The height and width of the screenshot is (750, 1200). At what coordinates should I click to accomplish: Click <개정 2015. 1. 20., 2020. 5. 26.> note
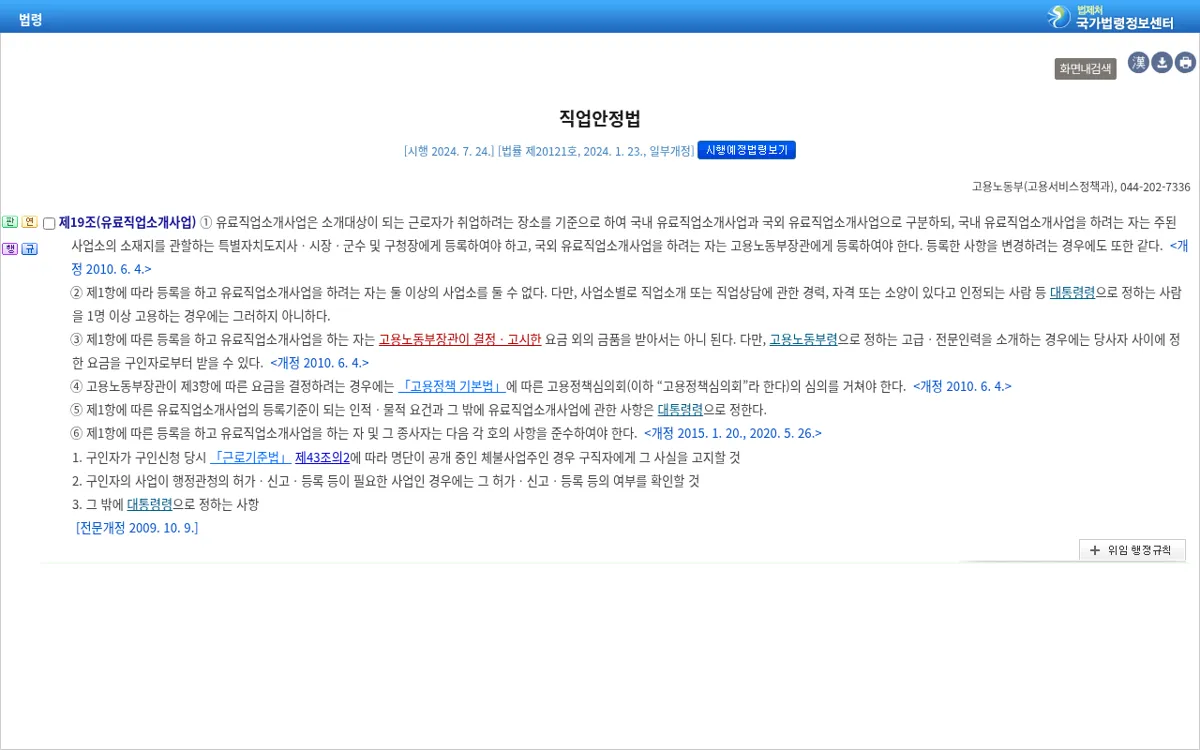[x=733, y=433]
